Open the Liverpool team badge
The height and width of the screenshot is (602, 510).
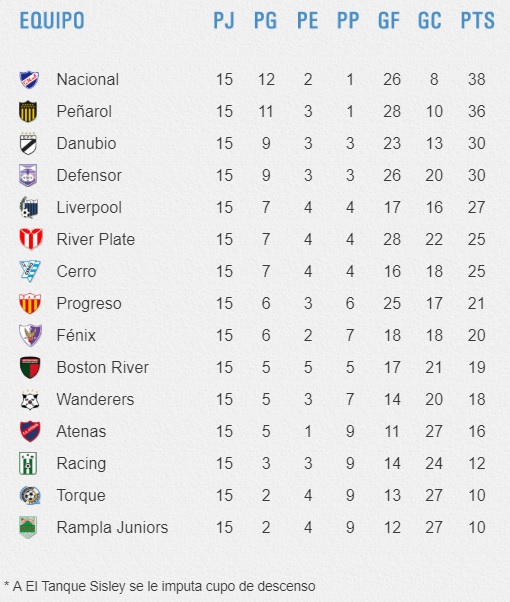tap(29, 207)
